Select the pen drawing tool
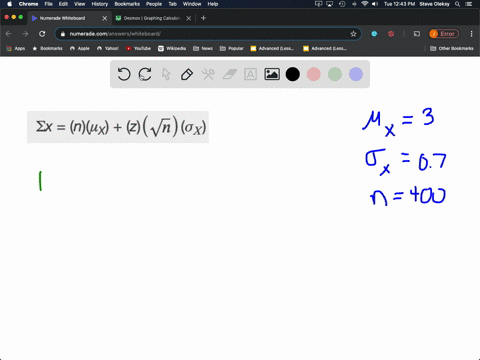 [187, 74]
